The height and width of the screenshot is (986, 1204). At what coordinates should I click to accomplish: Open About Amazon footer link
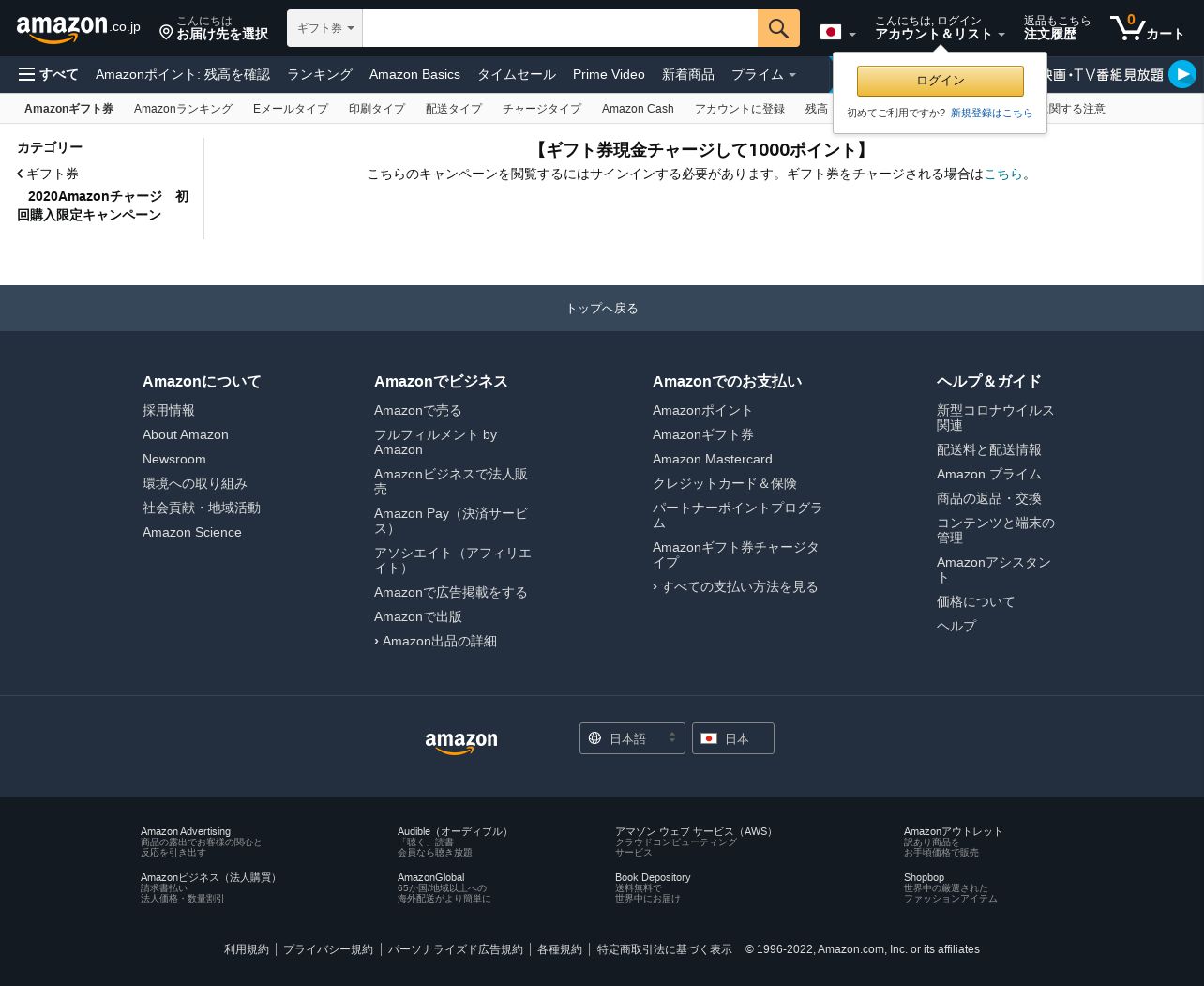pyautogui.click(x=186, y=434)
